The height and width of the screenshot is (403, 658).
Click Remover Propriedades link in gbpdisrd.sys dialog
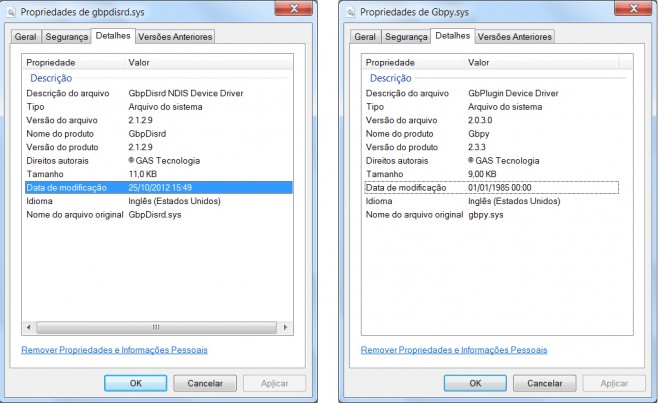pos(114,350)
